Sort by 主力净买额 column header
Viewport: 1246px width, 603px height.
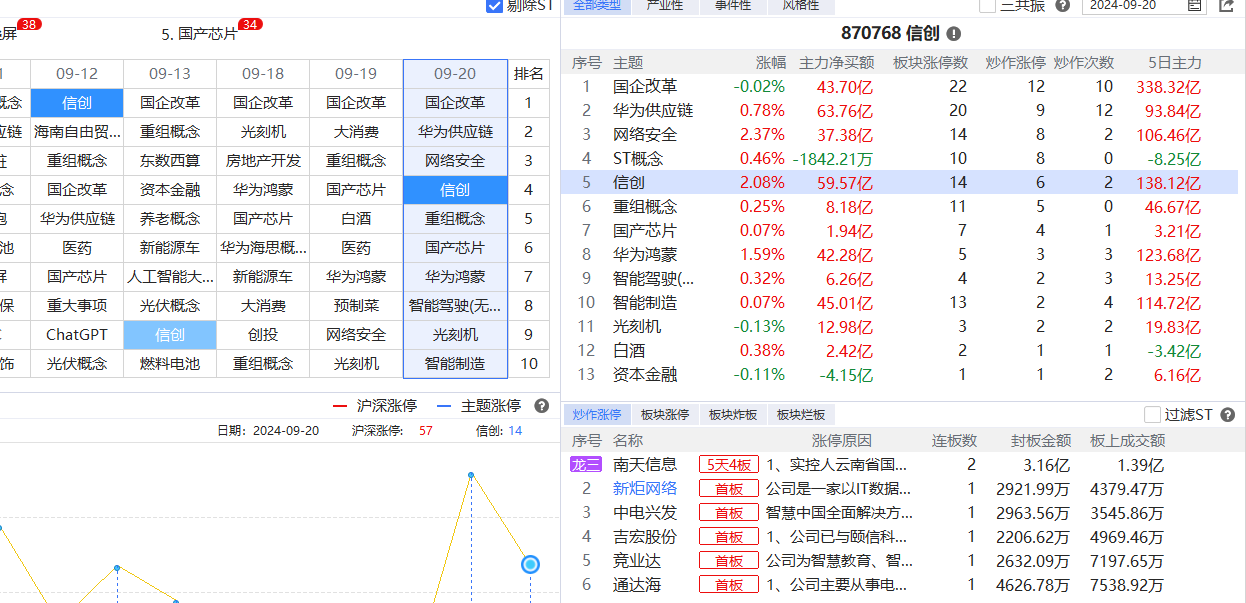[x=836, y=63]
